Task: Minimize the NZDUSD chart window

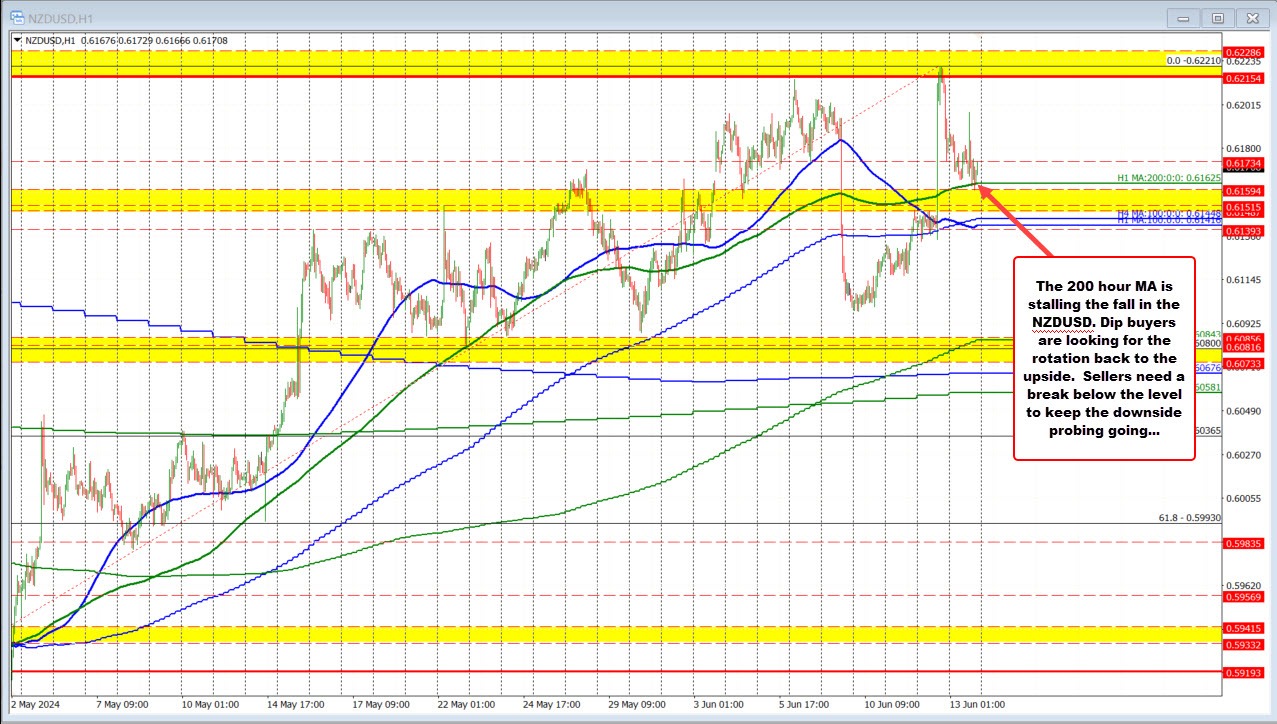Action: point(1183,17)
